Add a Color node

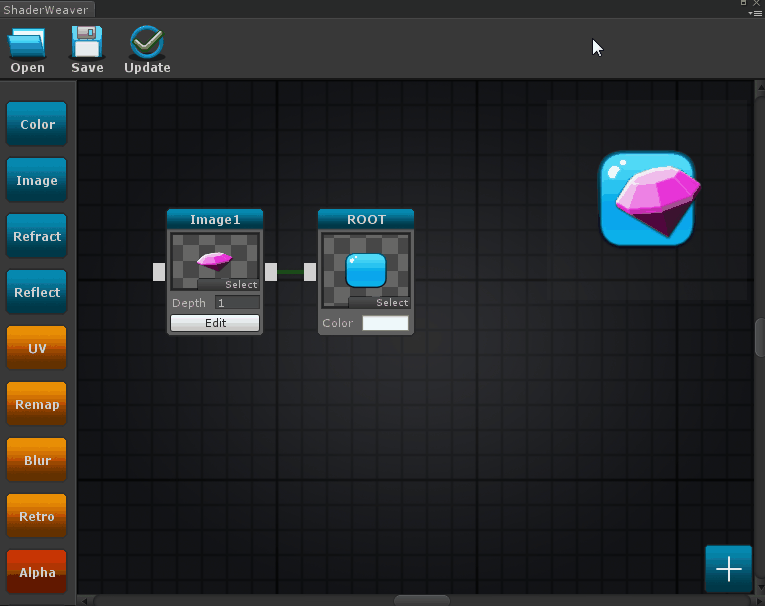pyautogui.click(x=37, y=124)
